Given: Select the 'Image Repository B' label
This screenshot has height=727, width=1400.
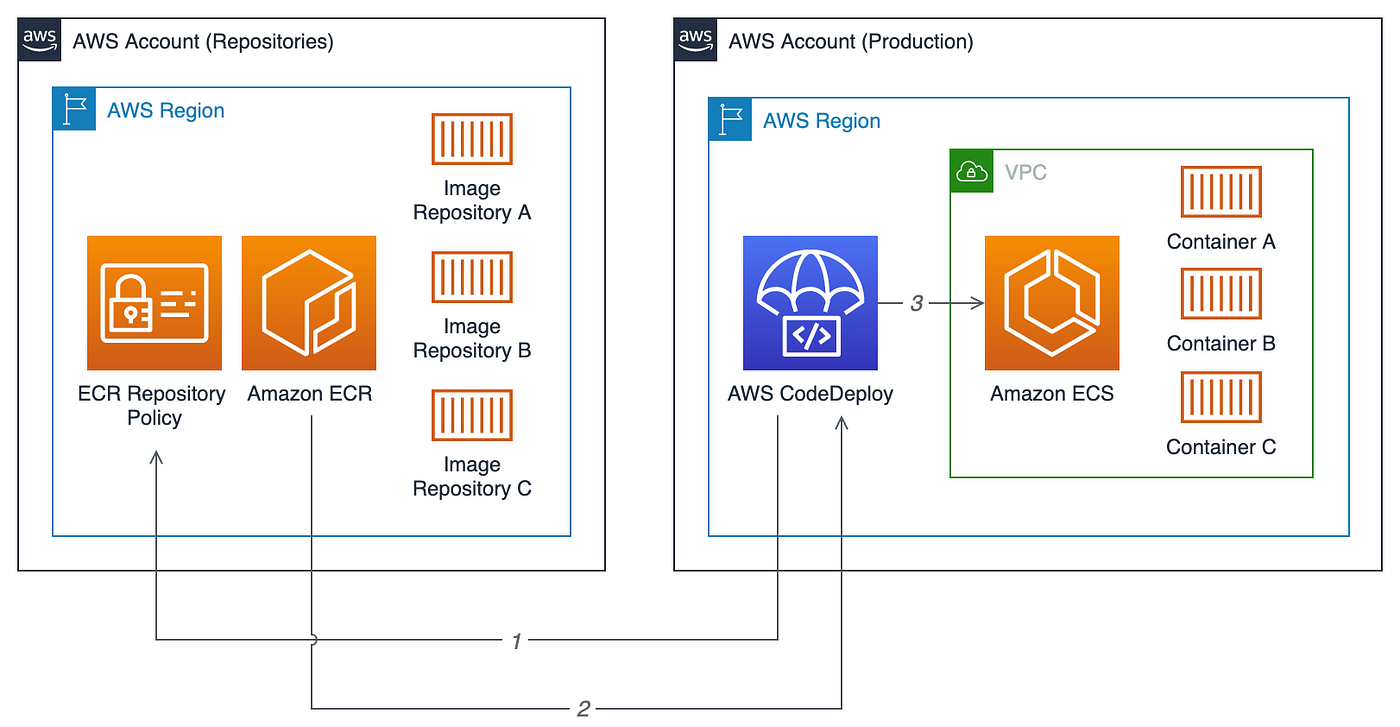Looking at the screenshot, I should (x=472, y=338).
